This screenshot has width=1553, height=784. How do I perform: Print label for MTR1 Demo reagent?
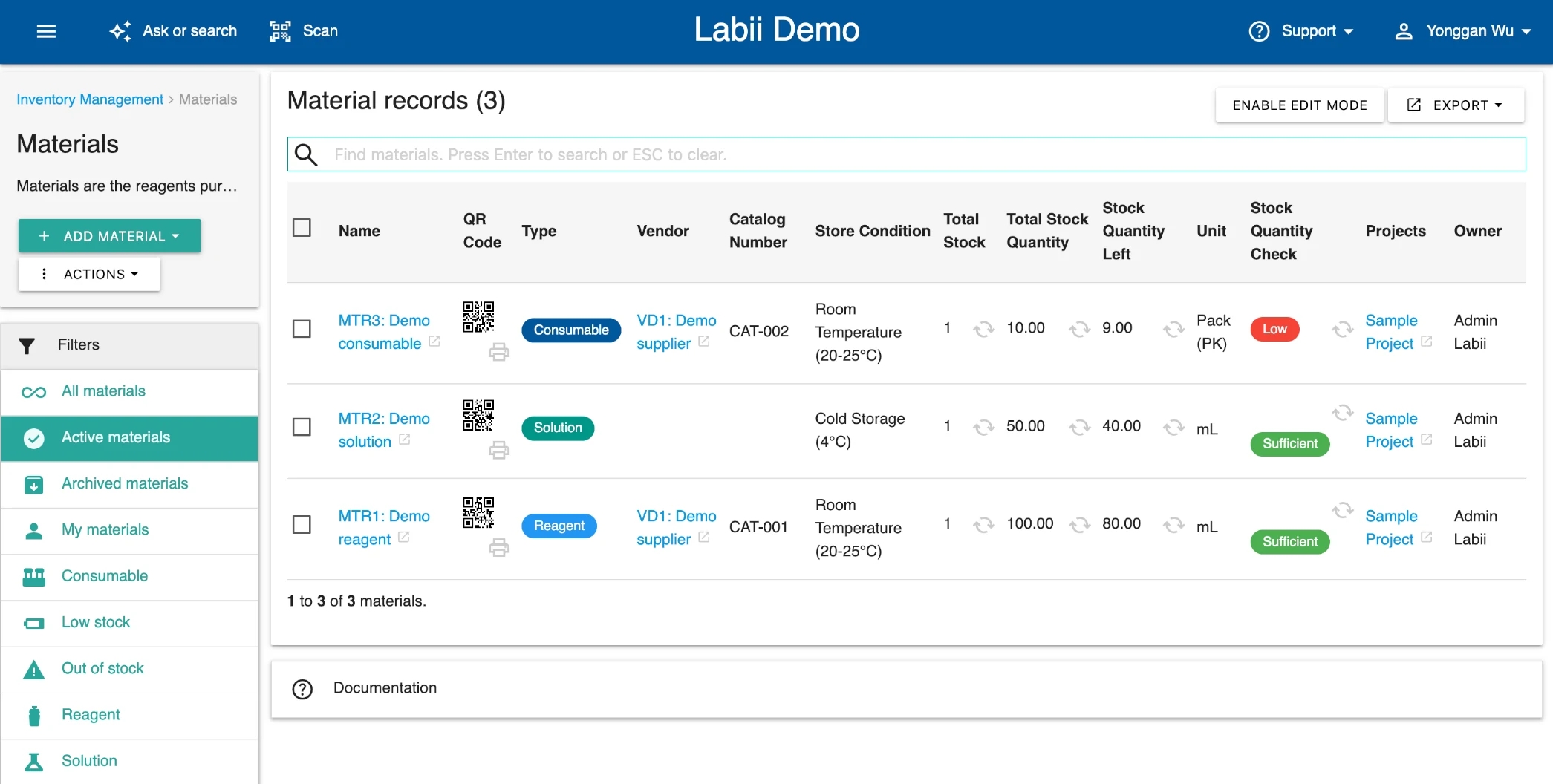498,548
